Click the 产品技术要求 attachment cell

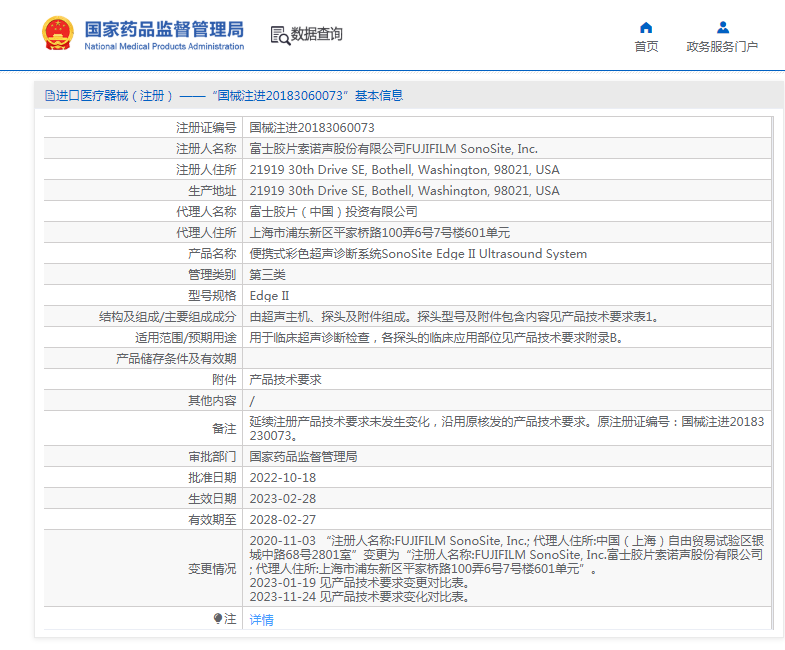click(285, 380)
